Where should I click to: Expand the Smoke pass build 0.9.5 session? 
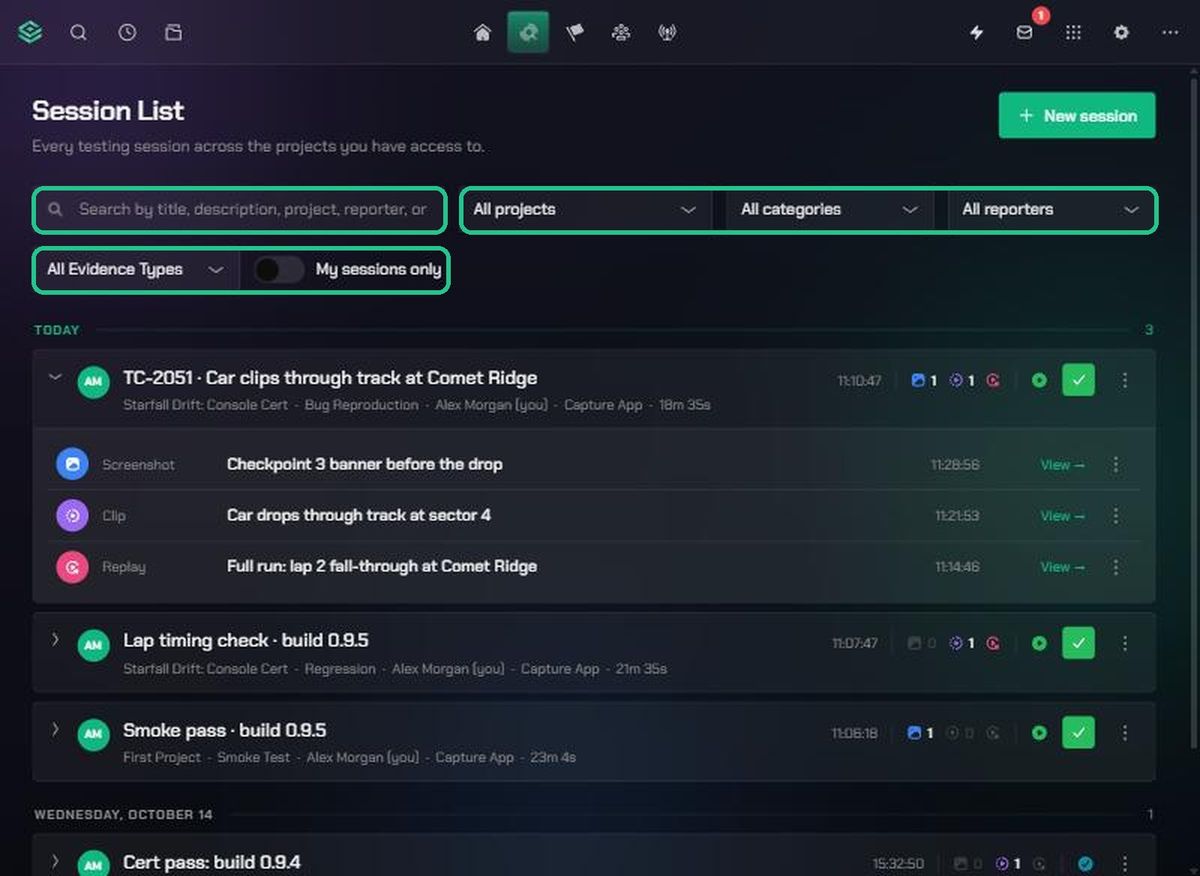(55, 730)
